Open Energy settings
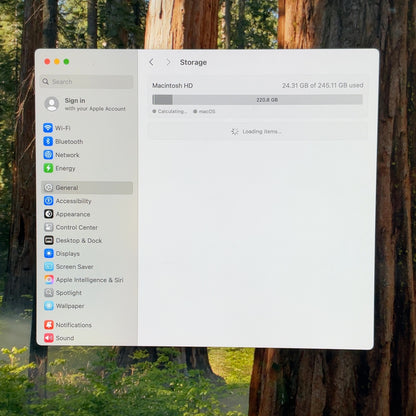Viewport: 416px width, 416px height. pyautogui.click(x=87, y=168)
